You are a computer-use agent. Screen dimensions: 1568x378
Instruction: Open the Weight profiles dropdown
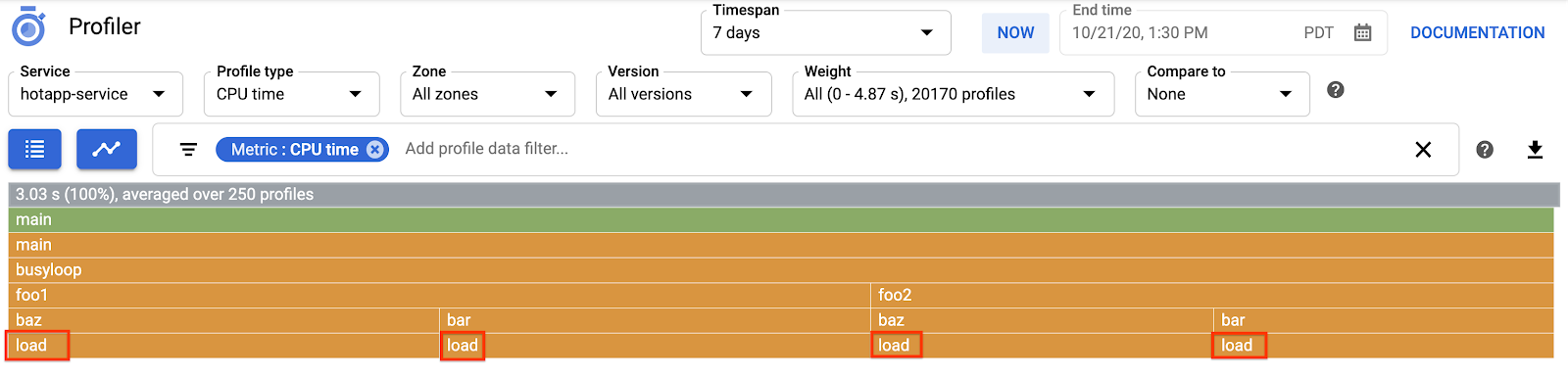click(953, 94)
